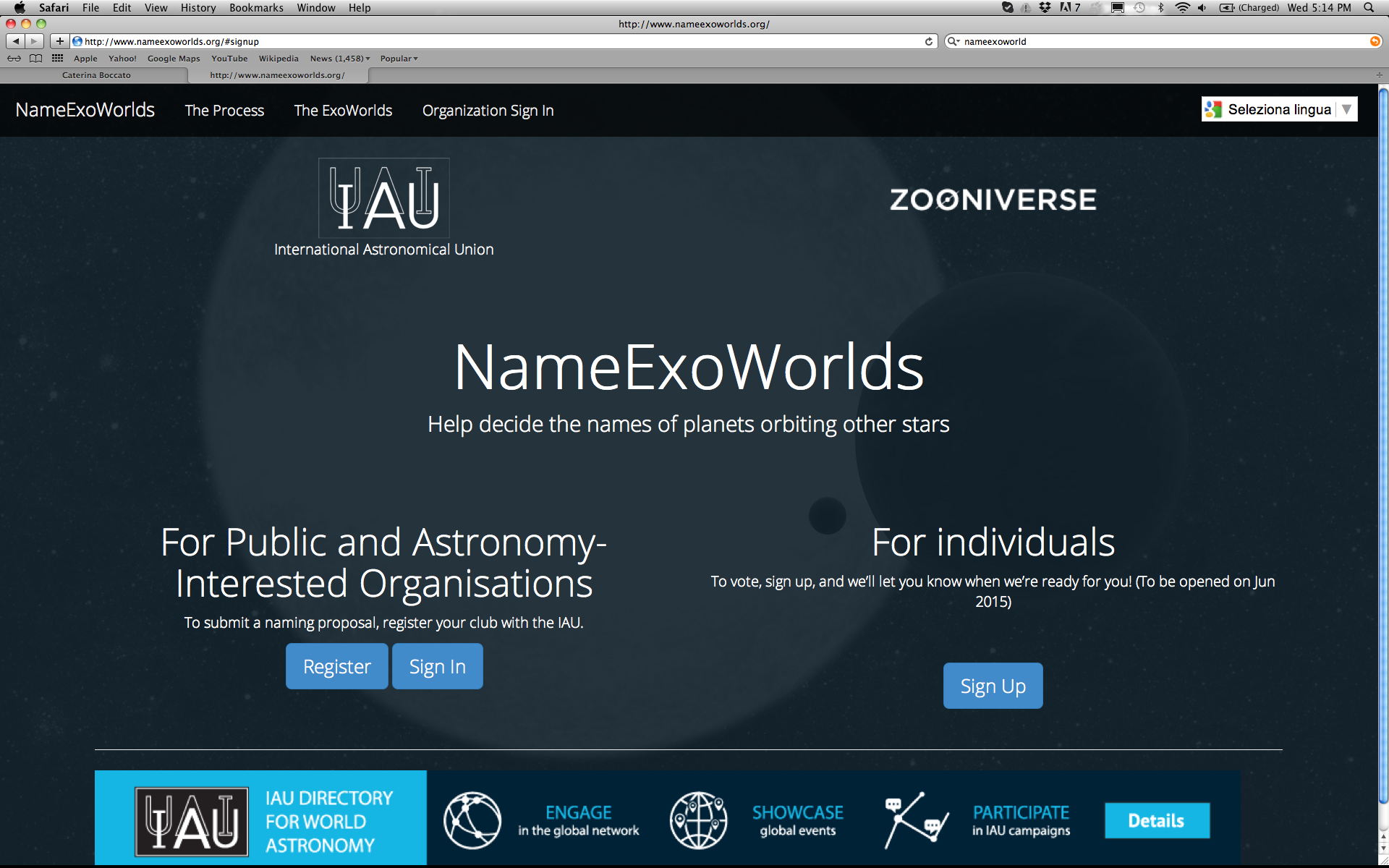Click the new tab plus at the tab bar's right

1379,75
